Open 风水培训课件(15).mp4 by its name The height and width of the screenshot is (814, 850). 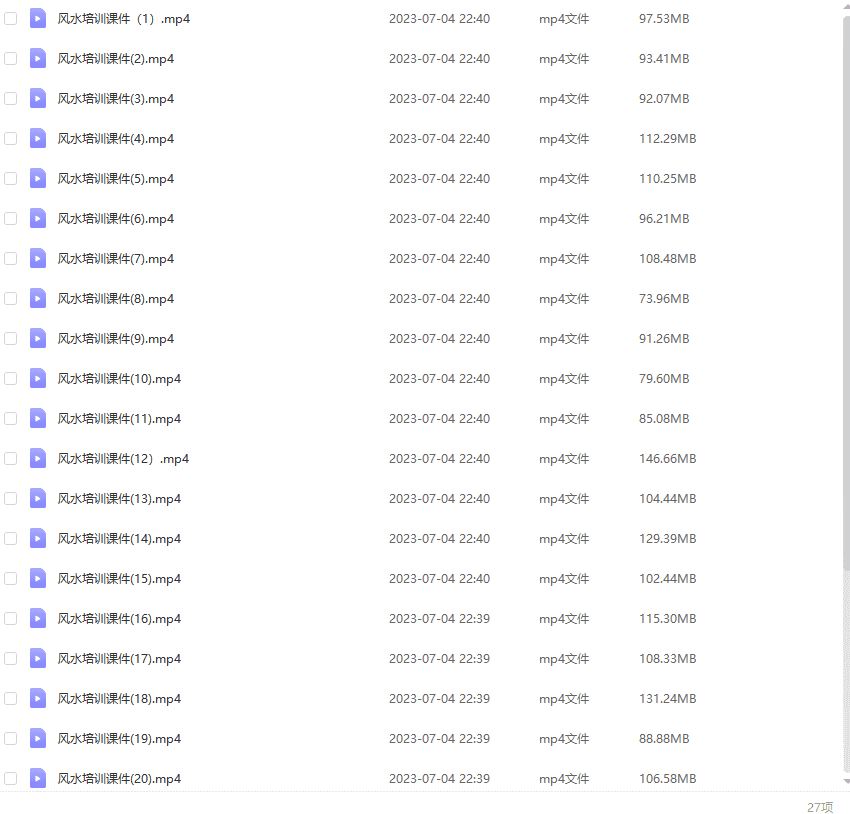[x=119, y=579]
